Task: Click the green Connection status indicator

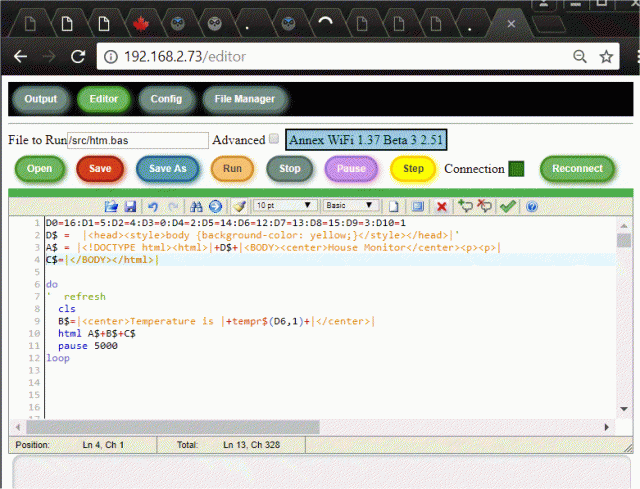Action: [x=516, y=169]
